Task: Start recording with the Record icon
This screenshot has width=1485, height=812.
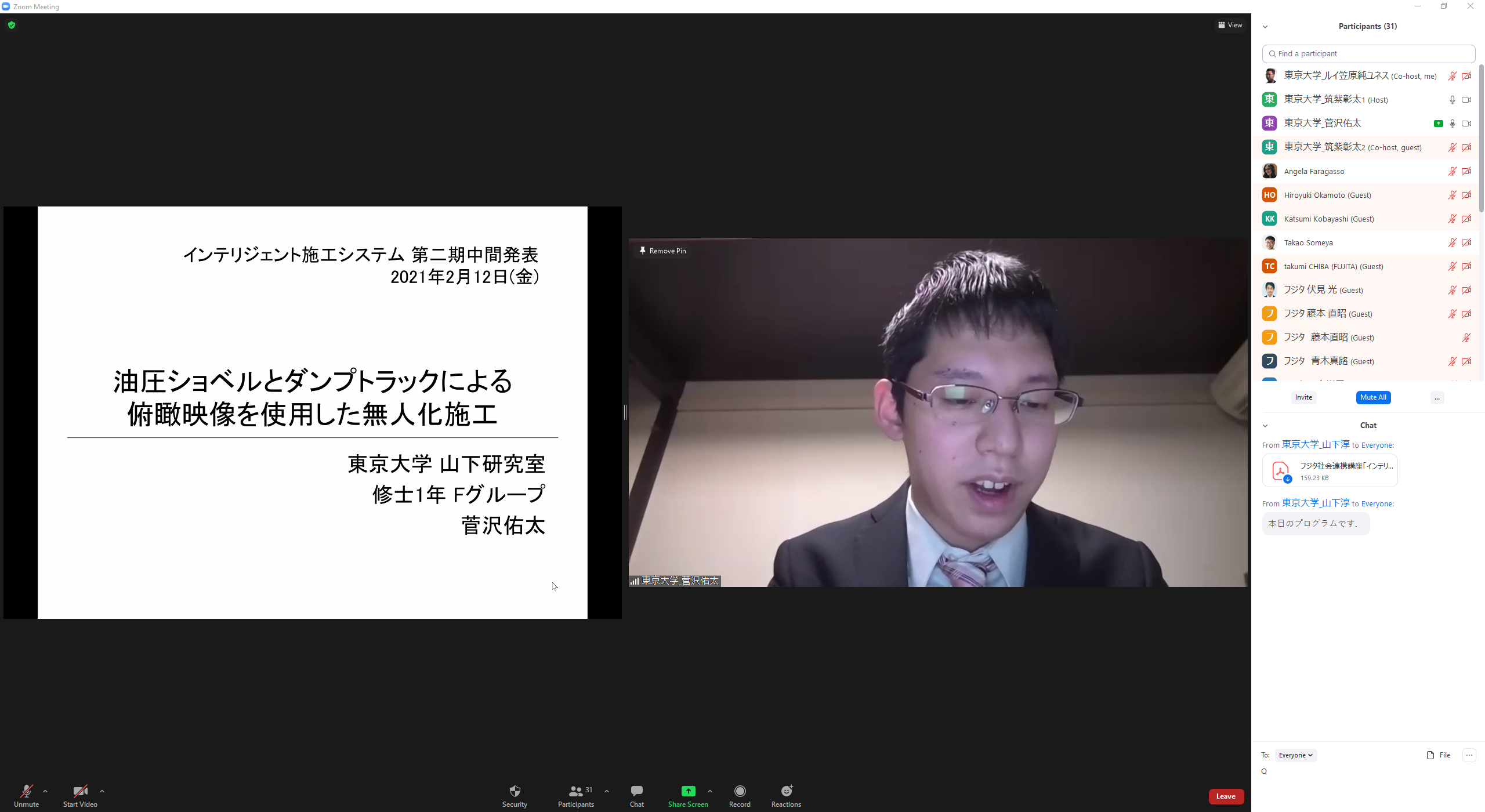Action: click(x=740, y=791)
